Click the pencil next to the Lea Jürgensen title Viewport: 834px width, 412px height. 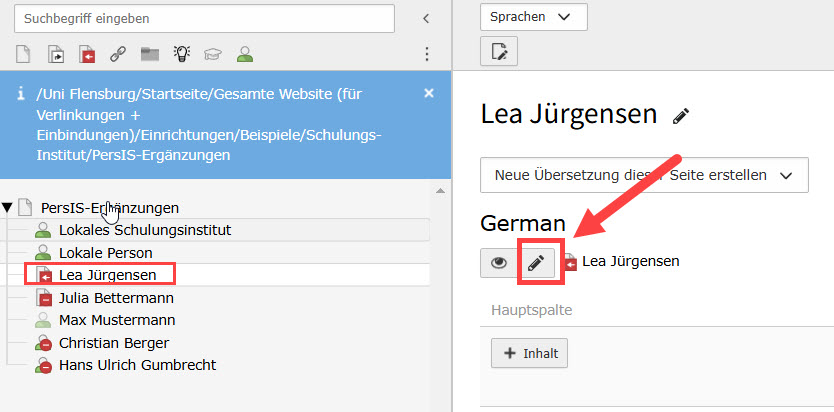click(681, 116)
